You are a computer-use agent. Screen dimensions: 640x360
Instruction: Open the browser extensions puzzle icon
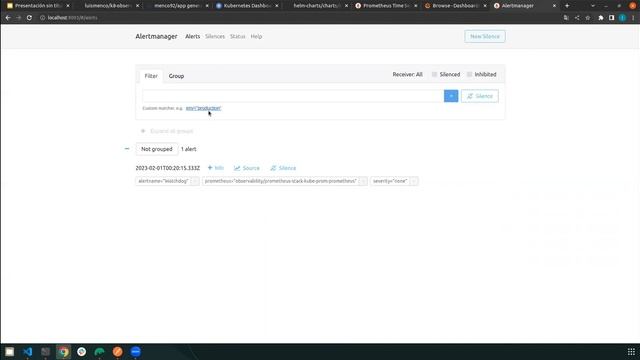600,18
